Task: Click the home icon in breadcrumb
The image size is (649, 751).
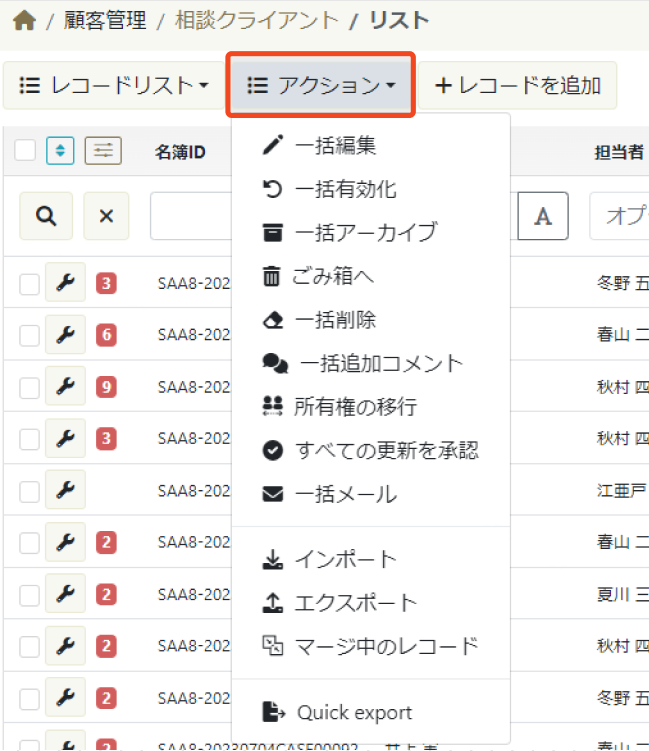Action: coord(23,20)
